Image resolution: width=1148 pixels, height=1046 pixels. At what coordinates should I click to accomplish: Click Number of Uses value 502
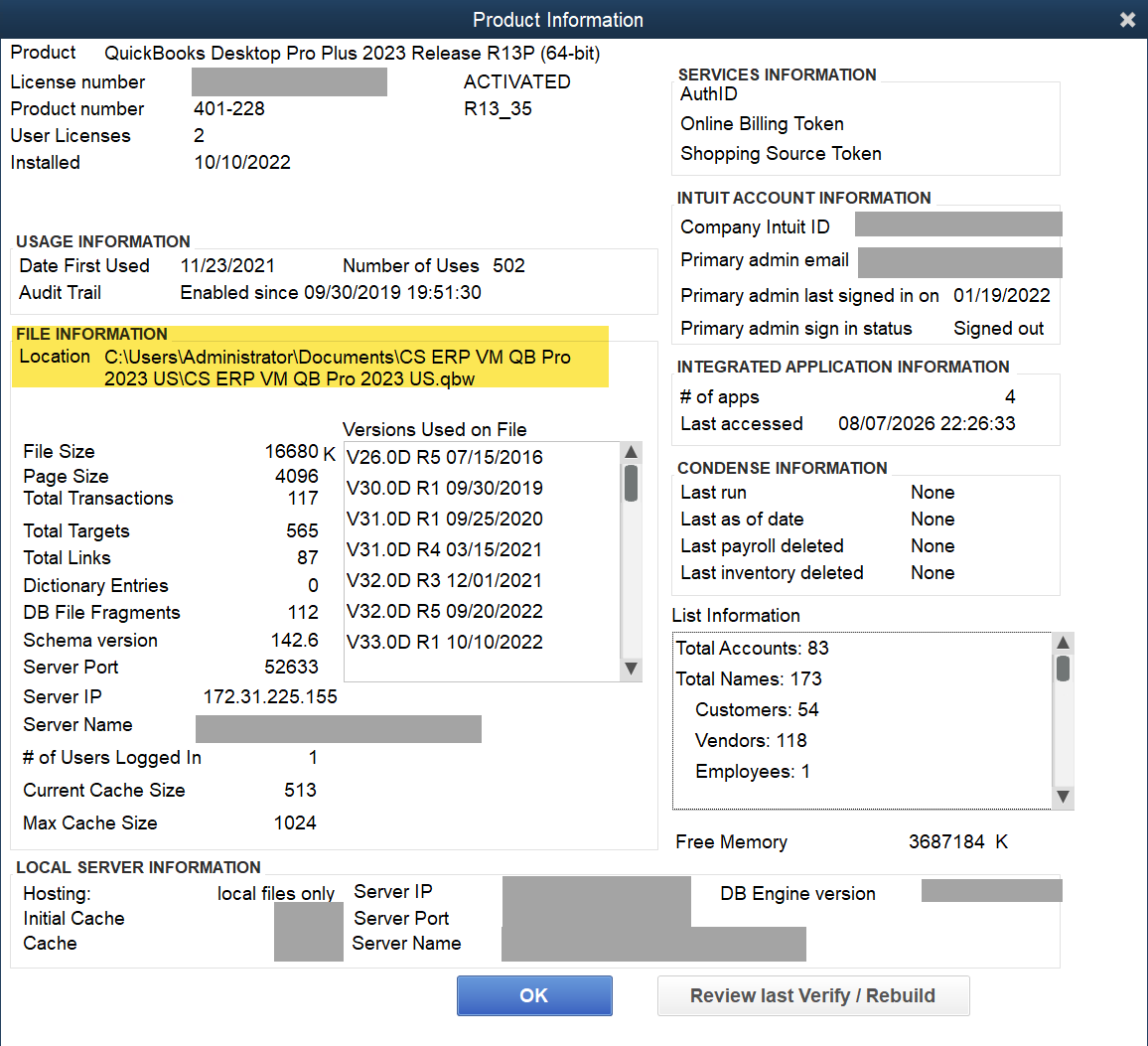[508, 265]
